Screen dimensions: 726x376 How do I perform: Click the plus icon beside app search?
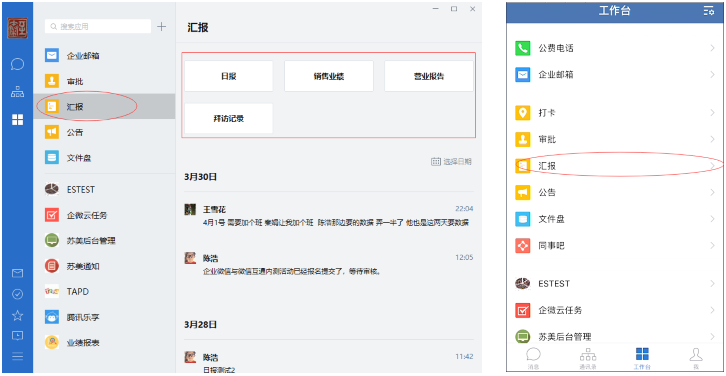point(161,26)
